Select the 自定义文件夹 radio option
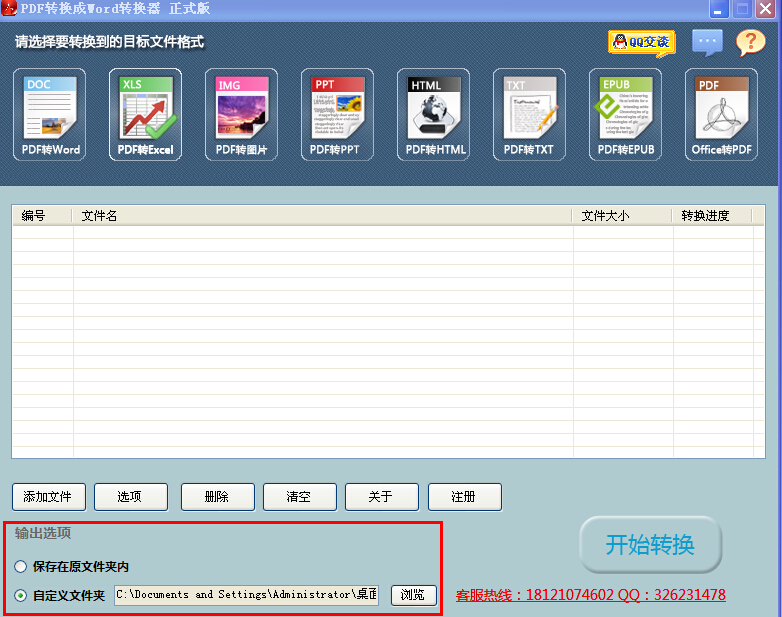The width and height of the screenshot is (782, 617). (20, 596)
